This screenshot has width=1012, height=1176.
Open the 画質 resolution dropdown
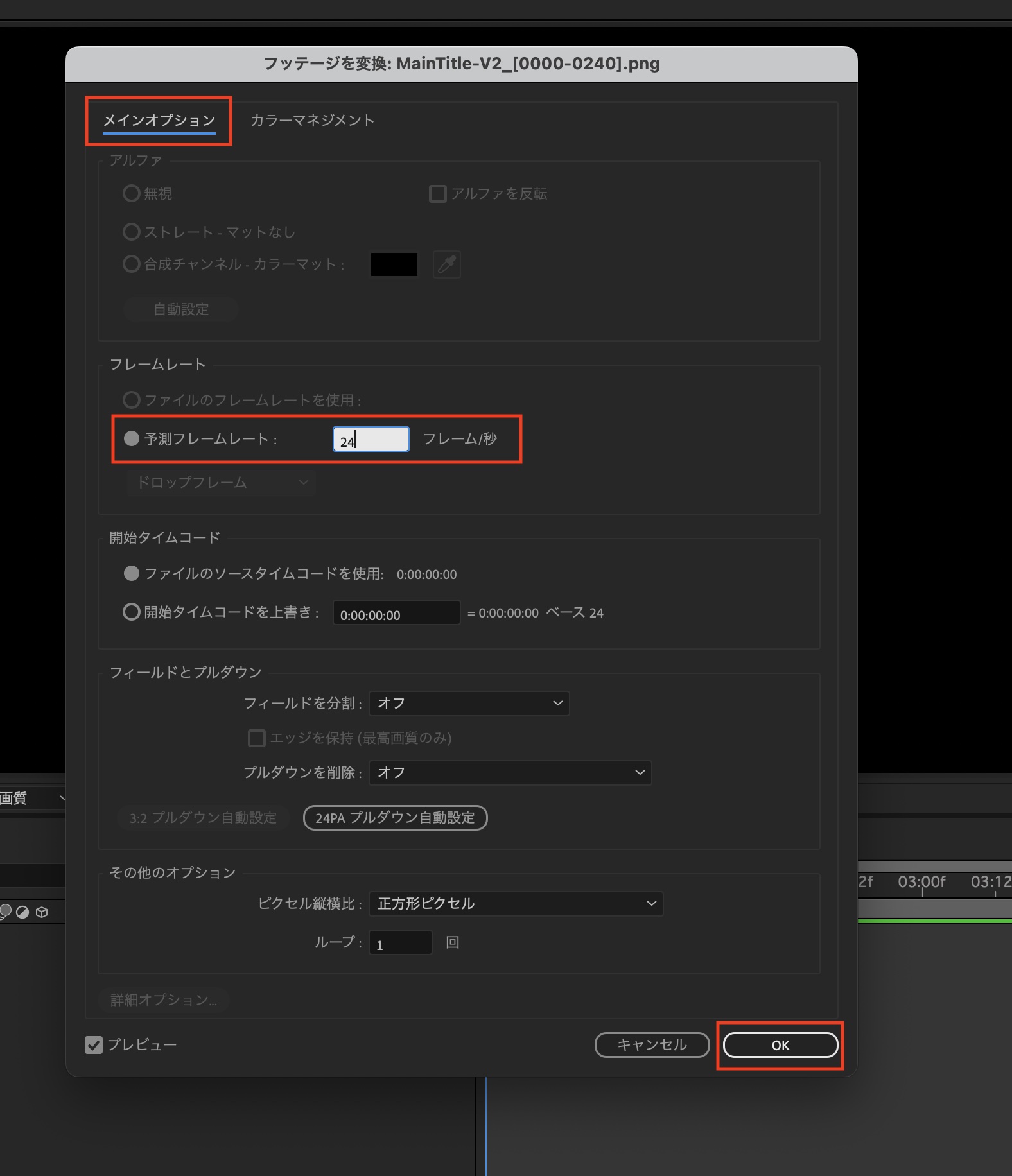(32, 798)
